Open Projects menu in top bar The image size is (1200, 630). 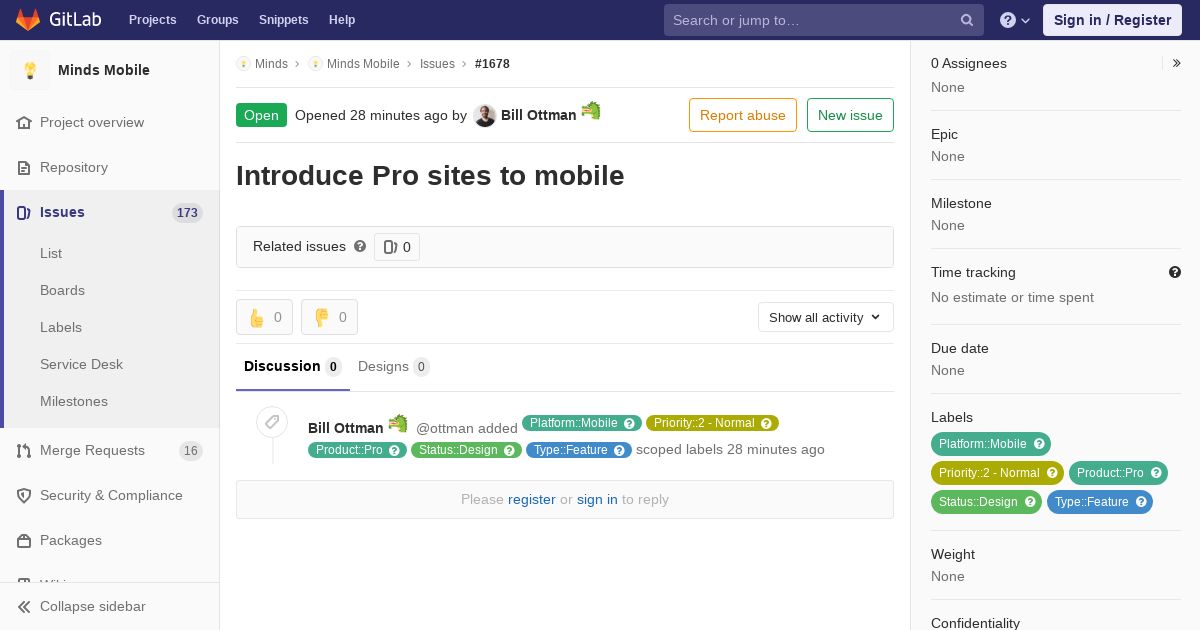coord(152,20)
